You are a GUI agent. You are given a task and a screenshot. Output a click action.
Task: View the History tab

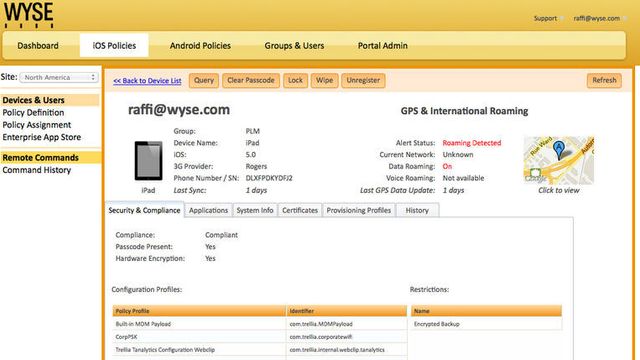[417, 210]
